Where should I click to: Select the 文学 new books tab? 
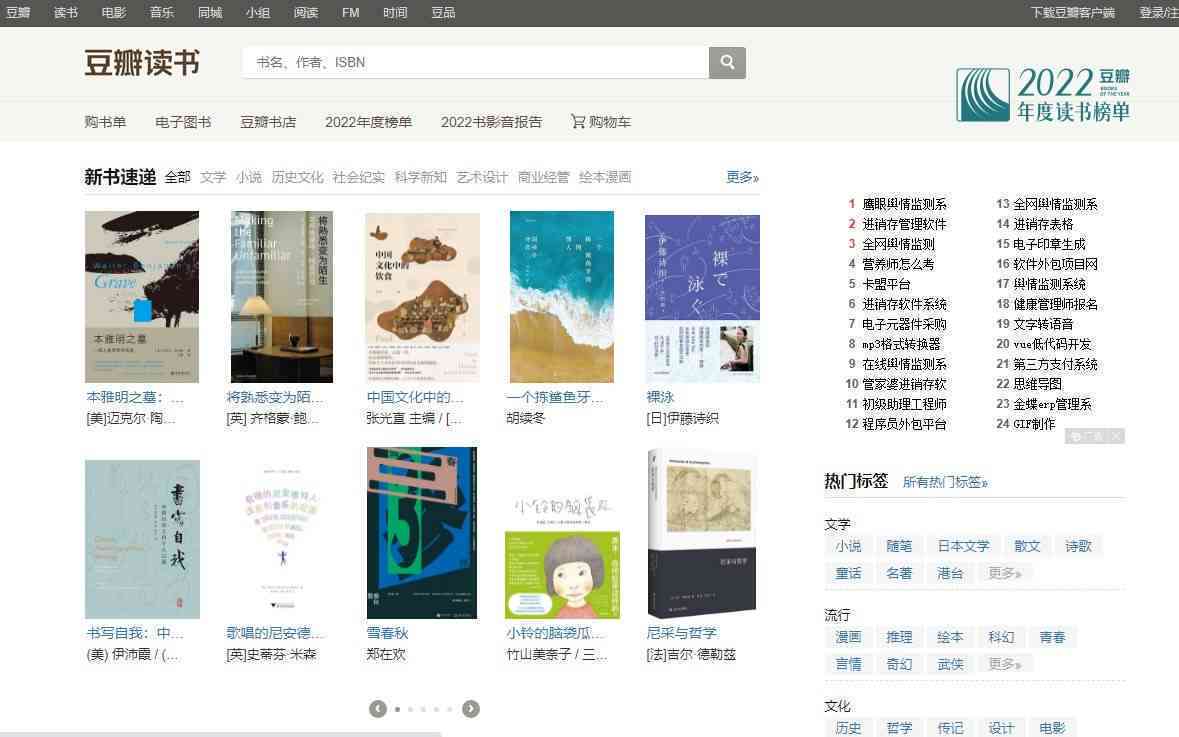(x=213, y=177)
